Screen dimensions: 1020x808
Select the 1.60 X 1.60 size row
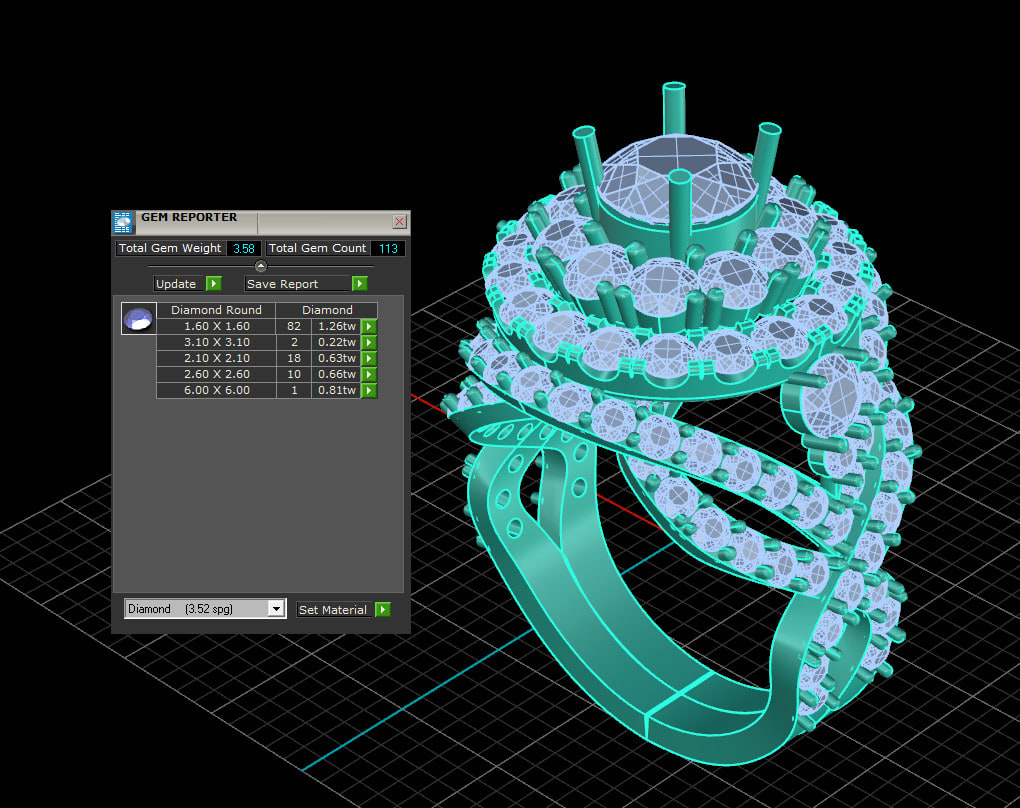(216, 326)
